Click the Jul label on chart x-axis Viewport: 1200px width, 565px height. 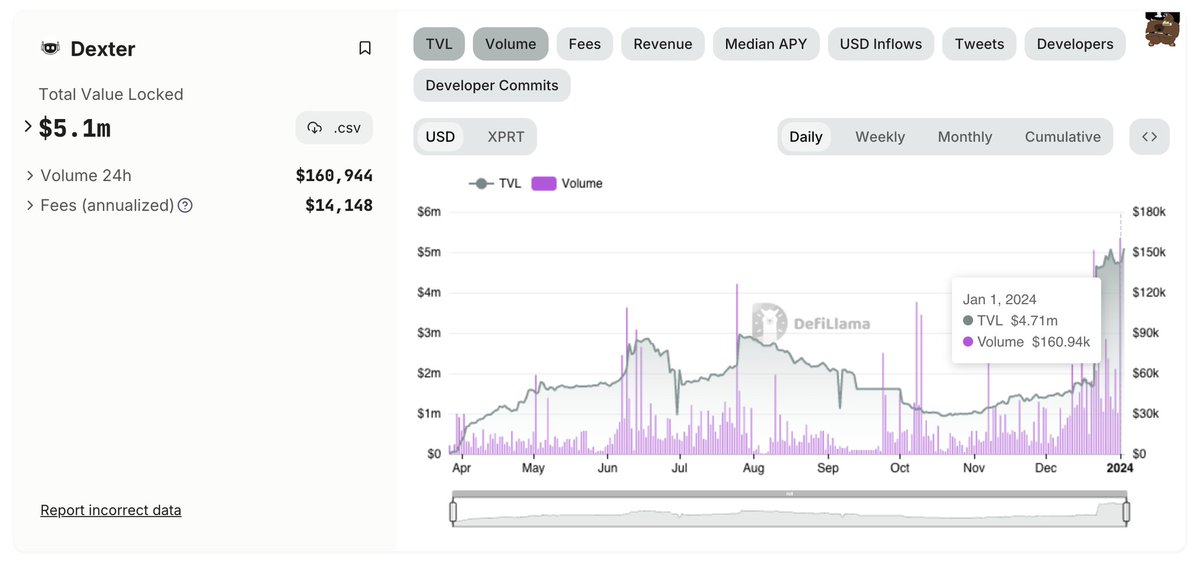pyautogui.click(x=680, y=468)
